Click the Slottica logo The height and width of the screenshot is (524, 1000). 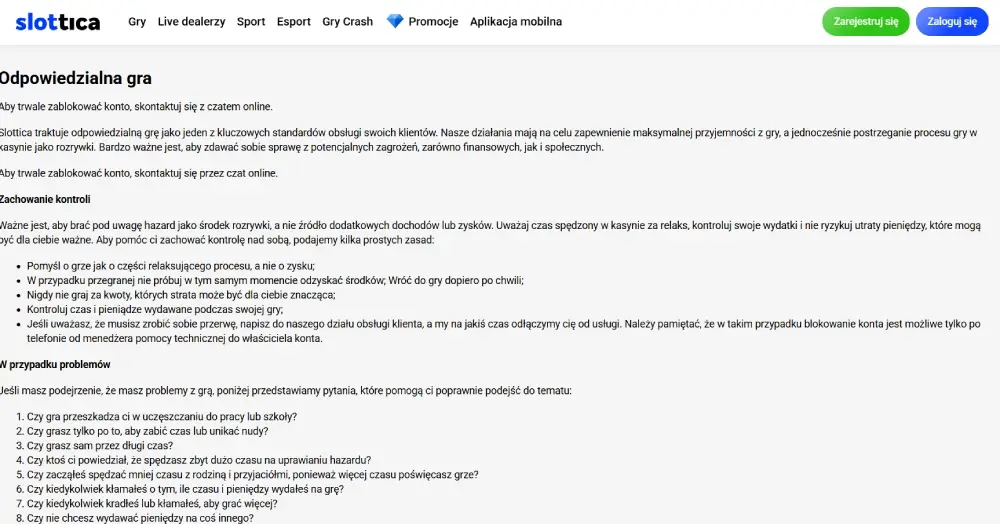click(58, 22)
